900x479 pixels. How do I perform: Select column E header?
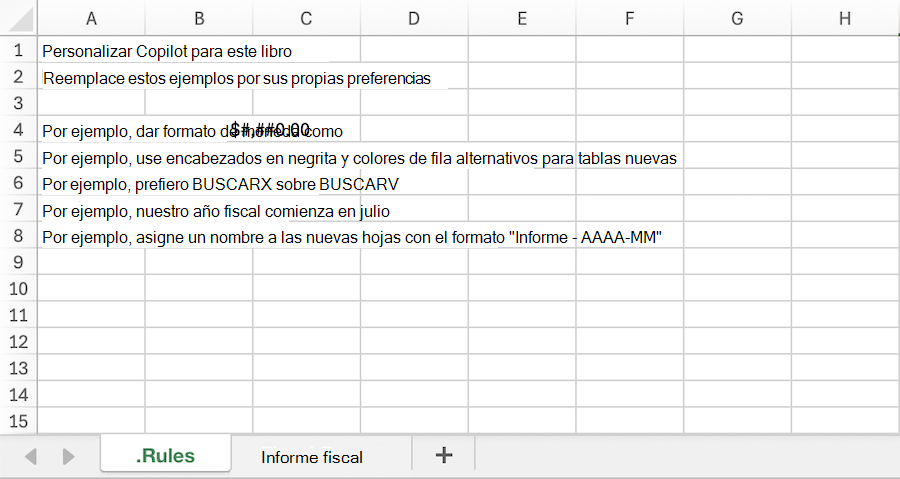point(522,18)
